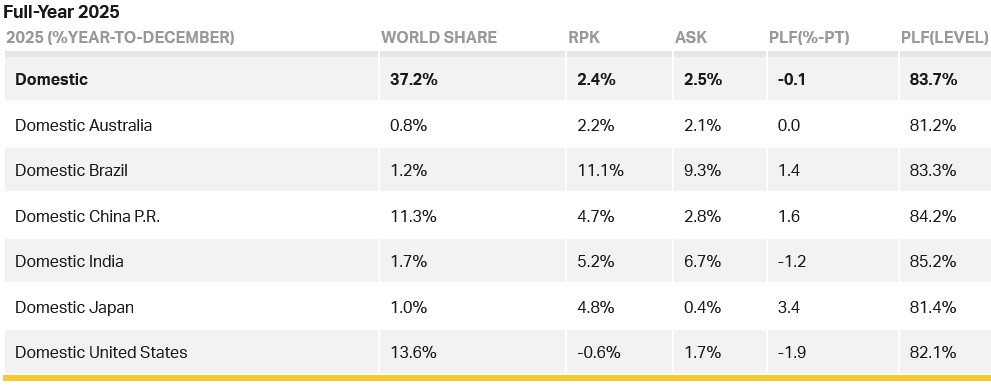Click the PLF(%-PT) column header

click(x=808, y=37)
